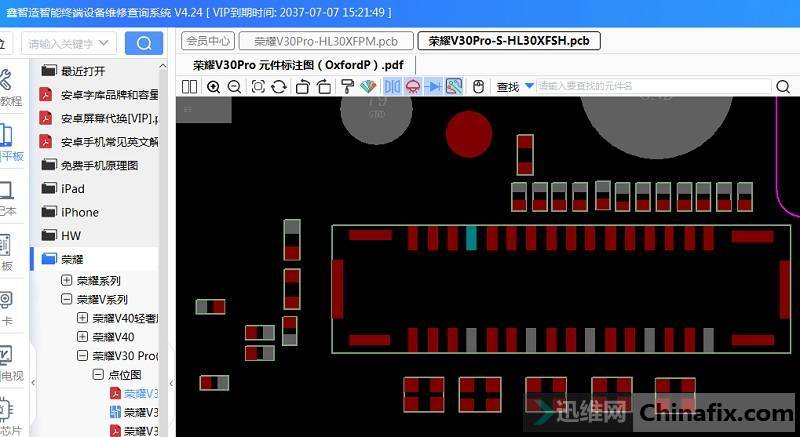Collapse the 荣耀V系列 tree node
The image size is (800, 437).
67,299
